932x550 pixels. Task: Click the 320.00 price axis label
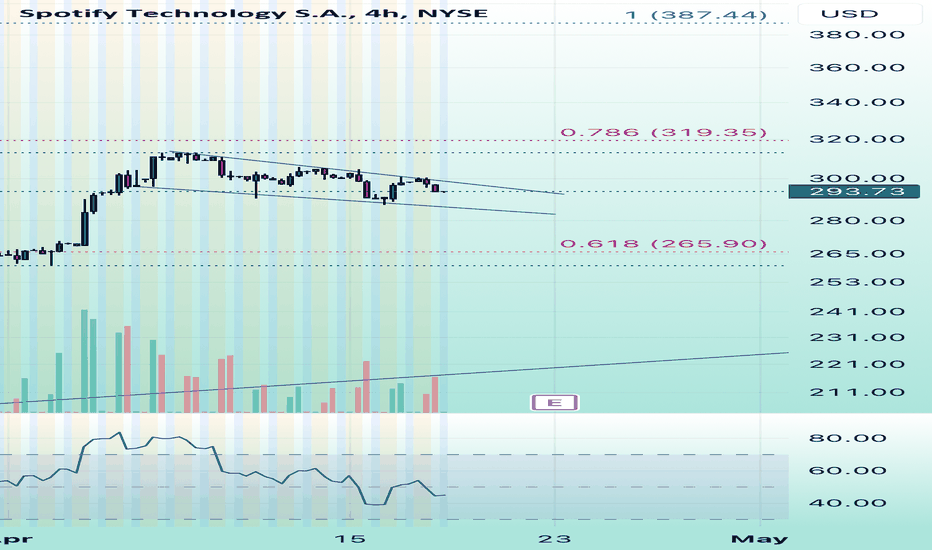[857, 139]
